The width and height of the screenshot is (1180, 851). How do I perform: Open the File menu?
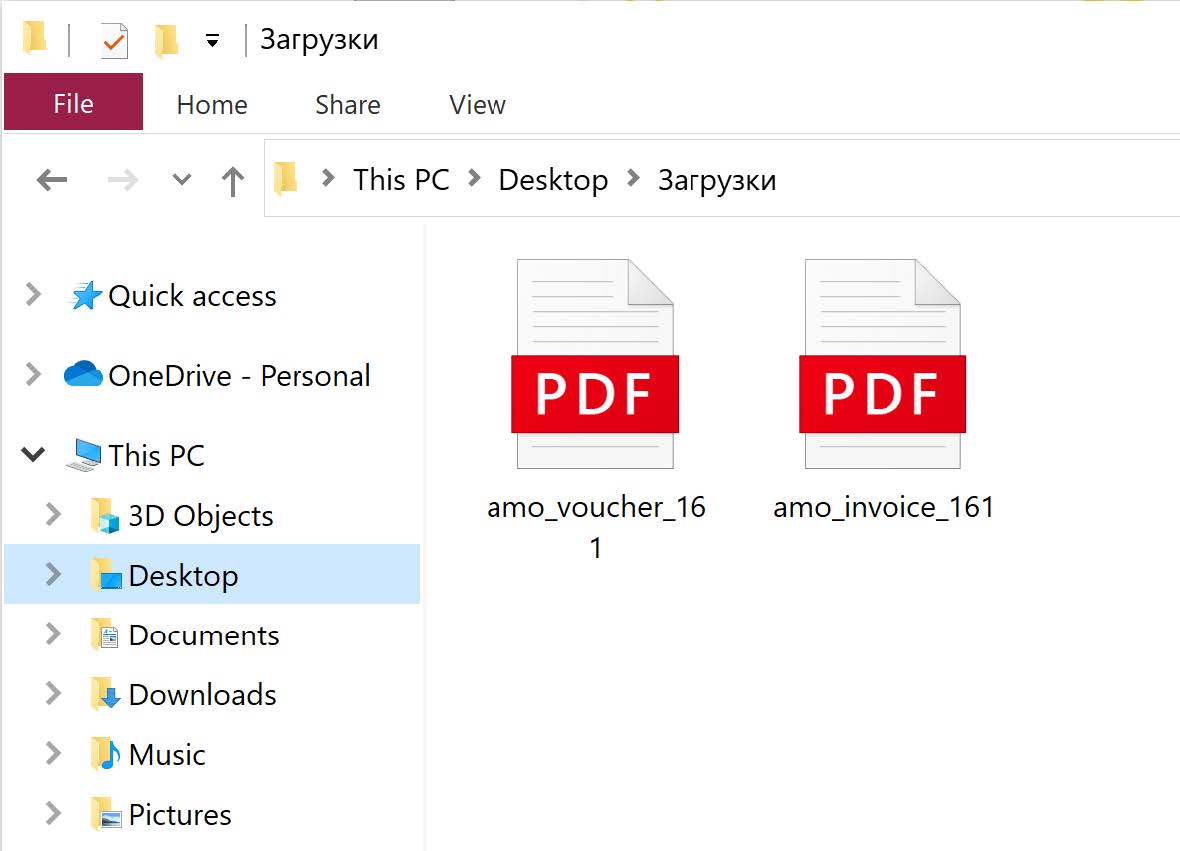(73, 104)
